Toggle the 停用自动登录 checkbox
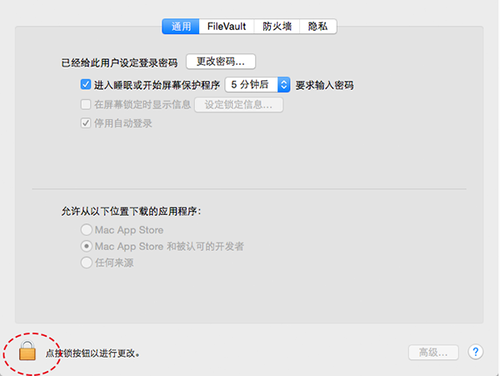 click(x=86, y=123)
